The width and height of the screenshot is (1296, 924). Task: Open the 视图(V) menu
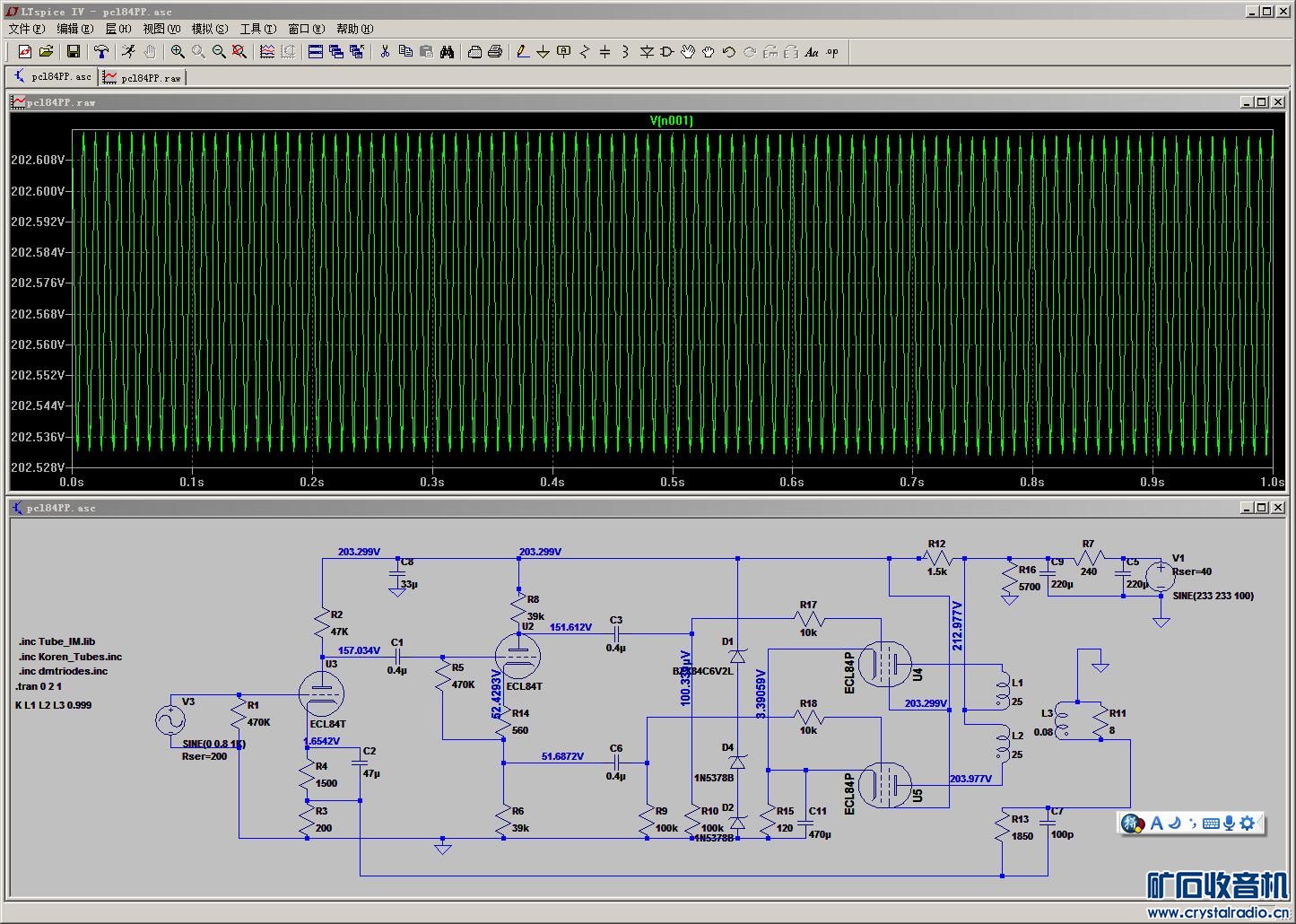coord(161,29)
